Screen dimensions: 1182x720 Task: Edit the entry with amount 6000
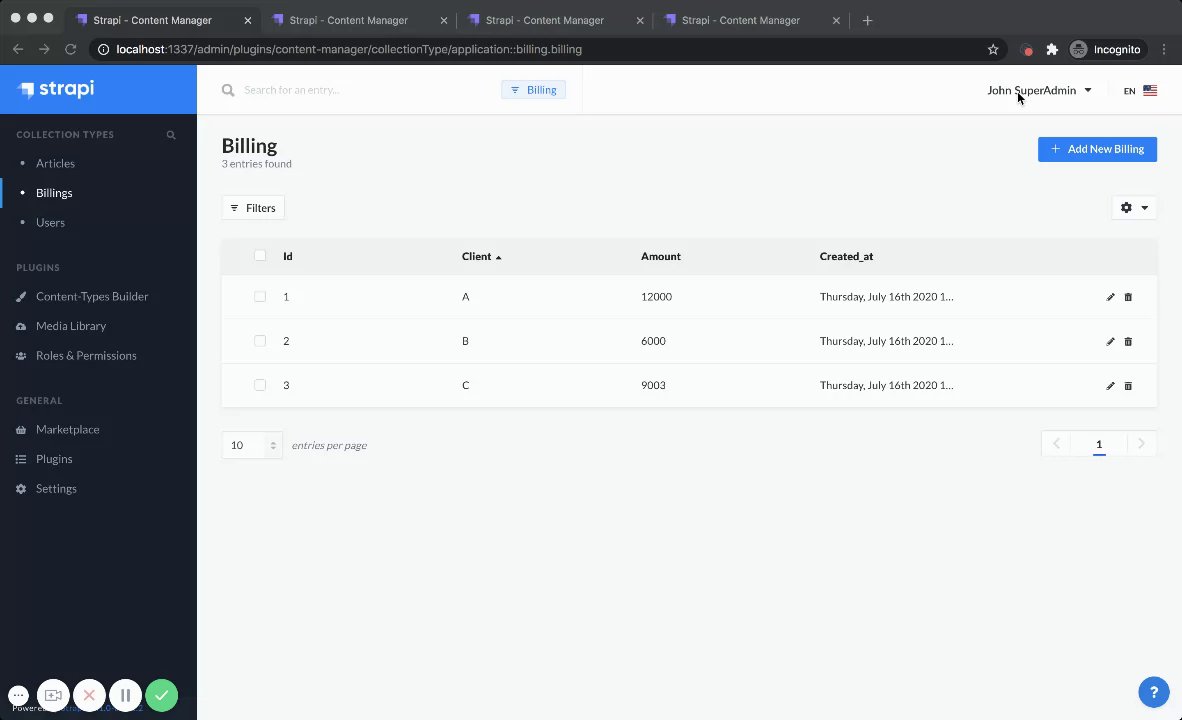tap(1110, 341)
